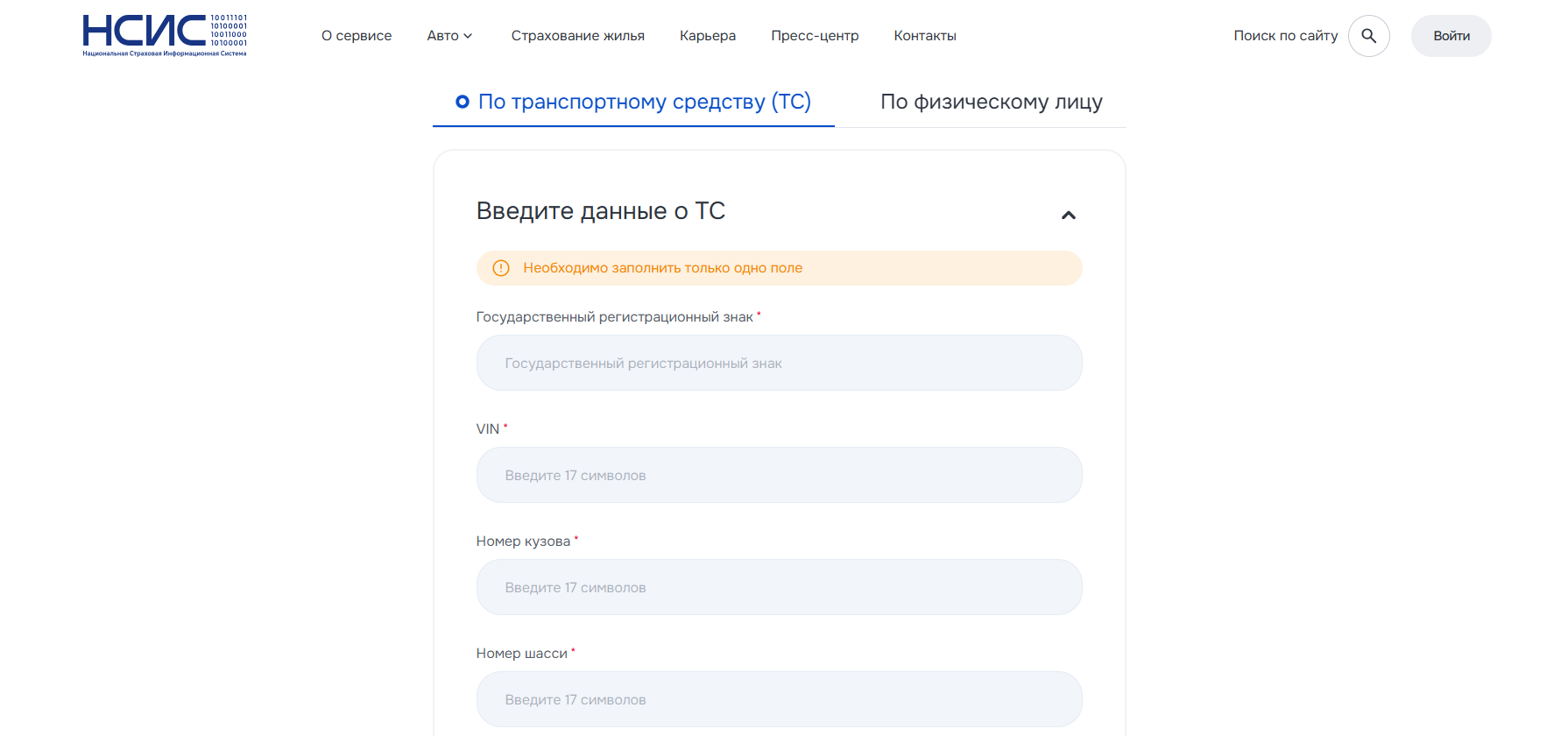1568x736 pixels.
Task: Focus the VIN input field
Action: [x=779, y=475]
